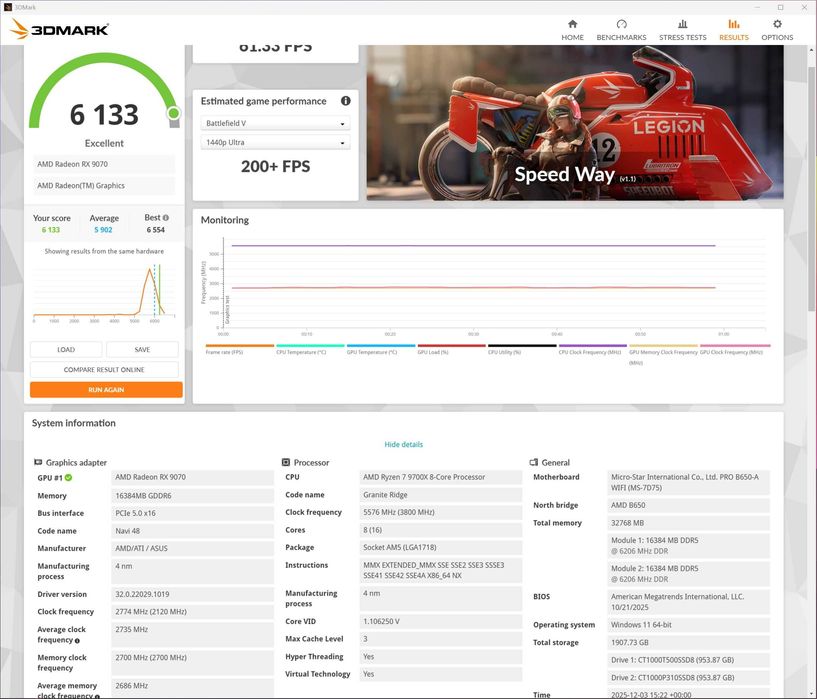Viewport: 817px width, 699px height.
Task: Toggle the CPU Temperature legend
Action: [310, 349]
